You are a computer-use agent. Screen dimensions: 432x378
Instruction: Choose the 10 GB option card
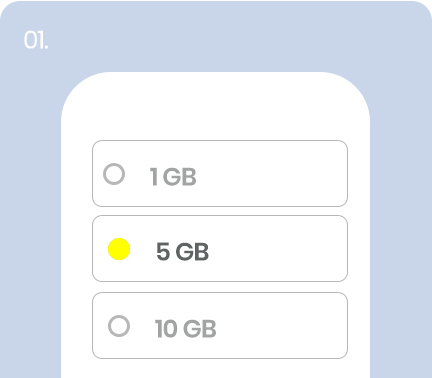pyautogui.click(x=220, y=325)
